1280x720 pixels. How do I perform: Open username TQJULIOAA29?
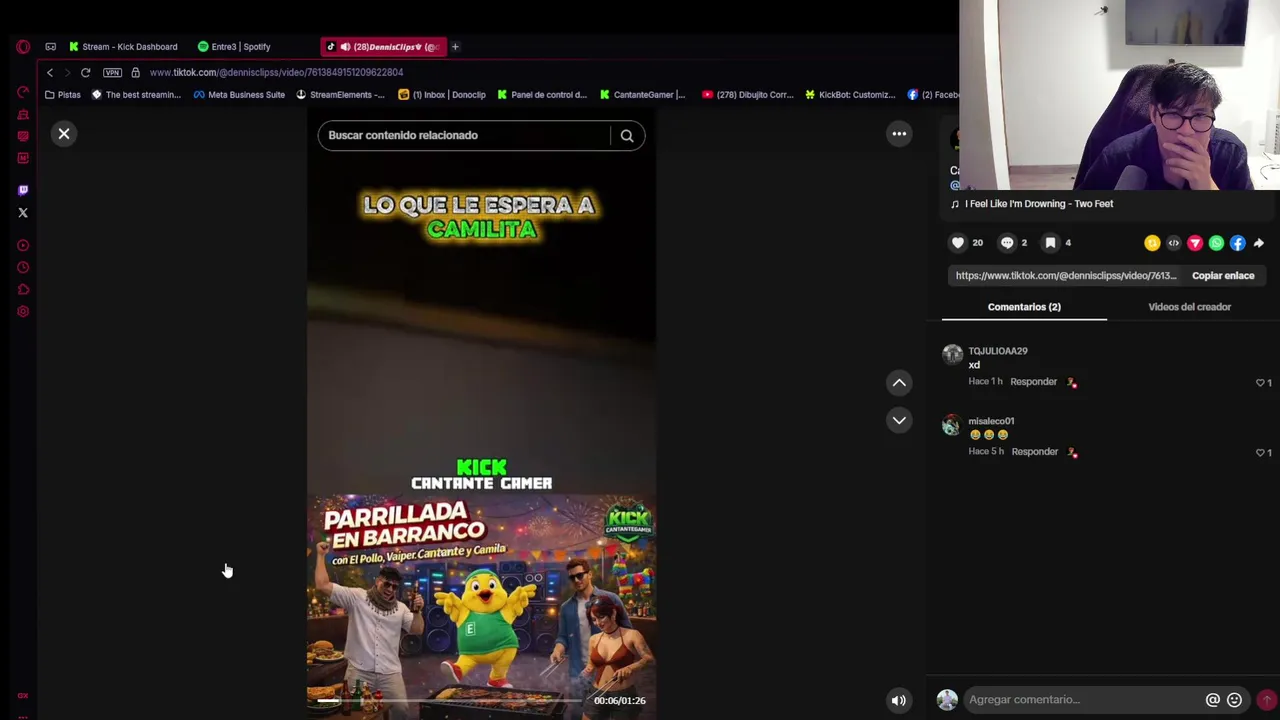click(x=998, y=351)
